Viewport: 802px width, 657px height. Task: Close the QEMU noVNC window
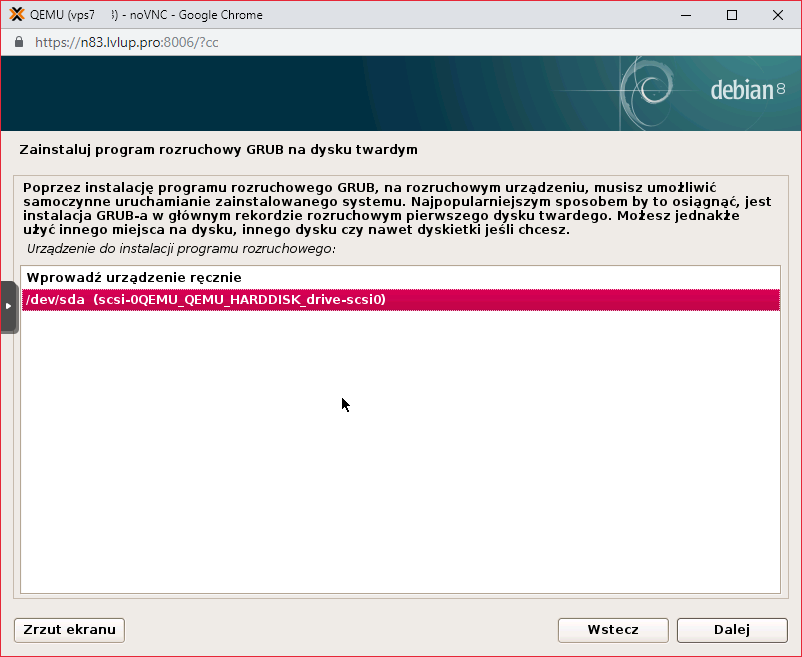point(778,15)
